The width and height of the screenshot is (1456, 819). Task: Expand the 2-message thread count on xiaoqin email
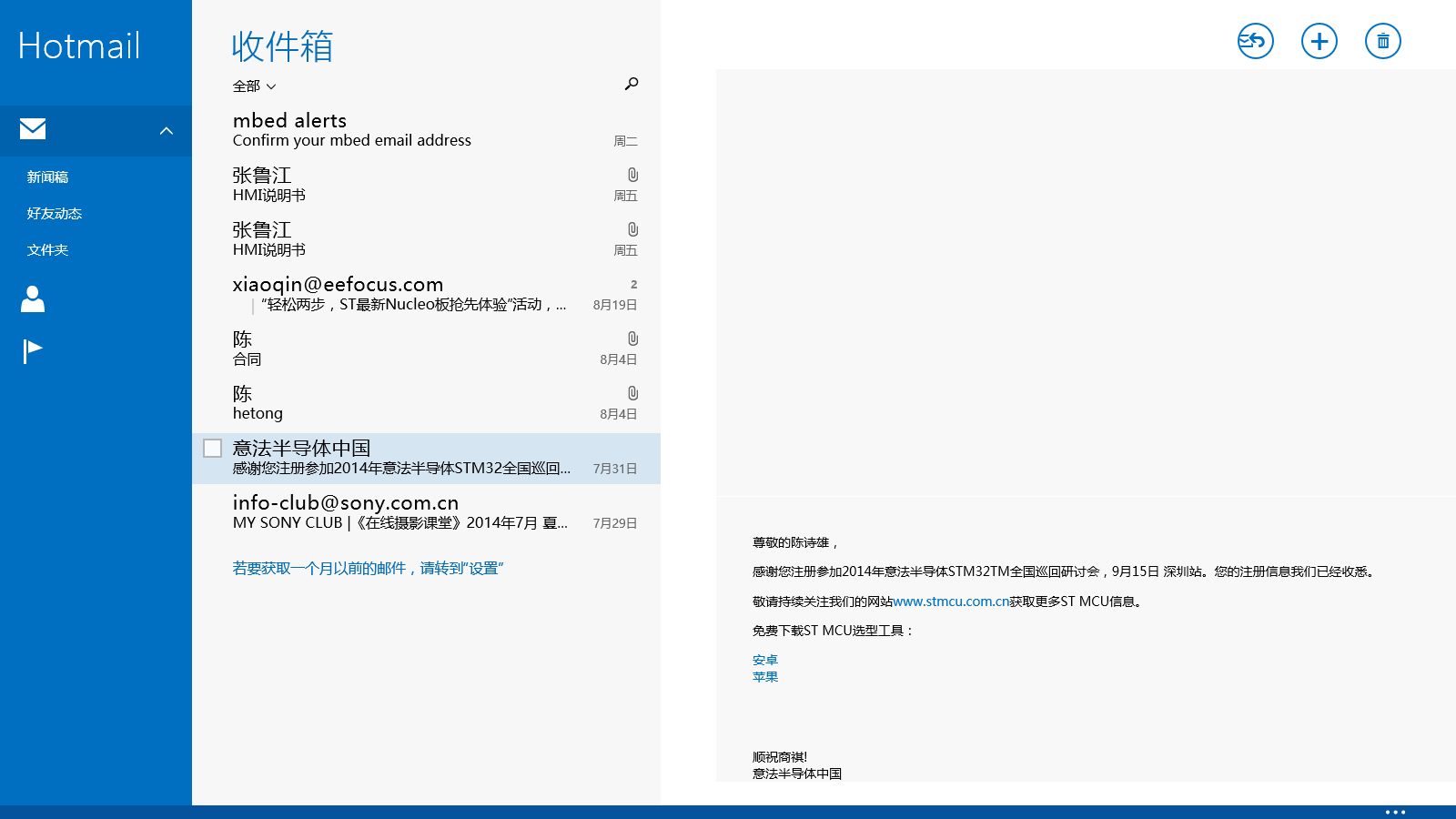click(x=634, y=285)
